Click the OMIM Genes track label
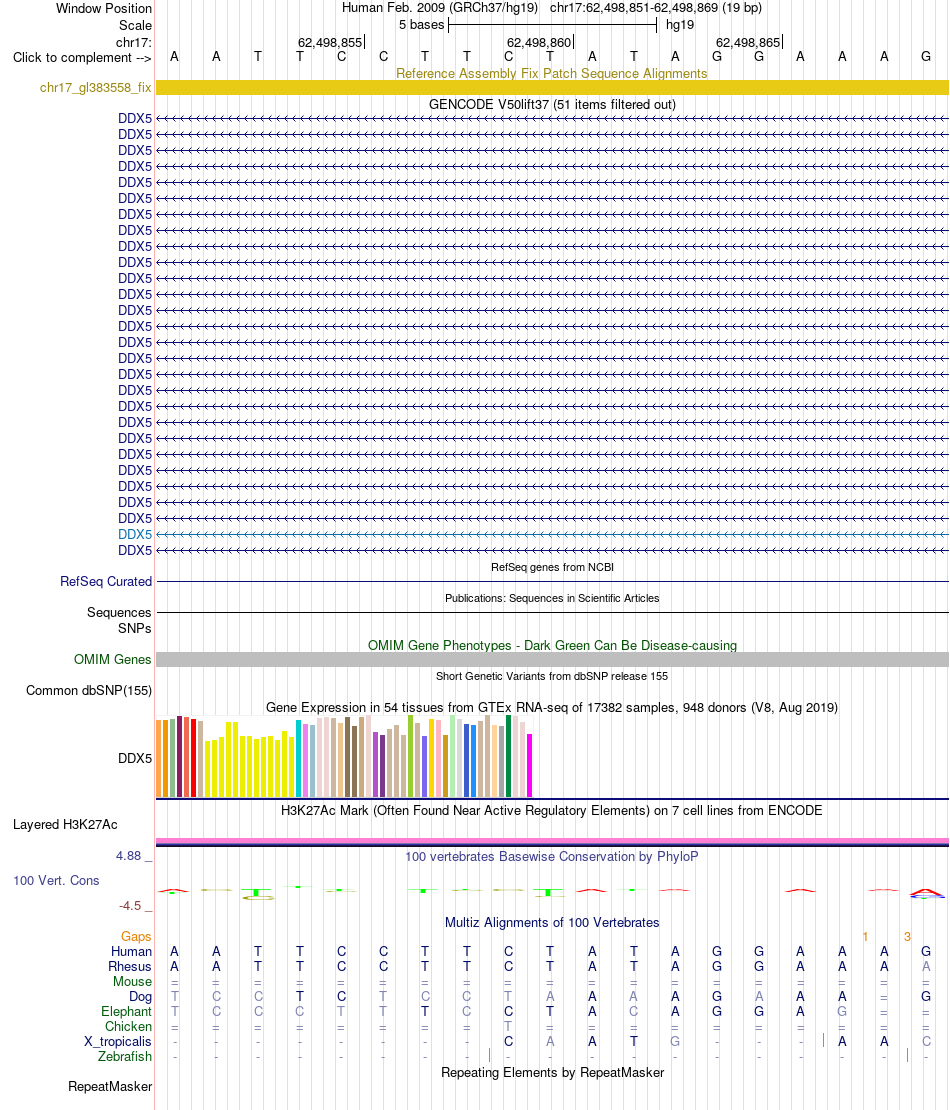This screenshot has height=1110, width=950. pyautogui.click(x=113, y=660)
